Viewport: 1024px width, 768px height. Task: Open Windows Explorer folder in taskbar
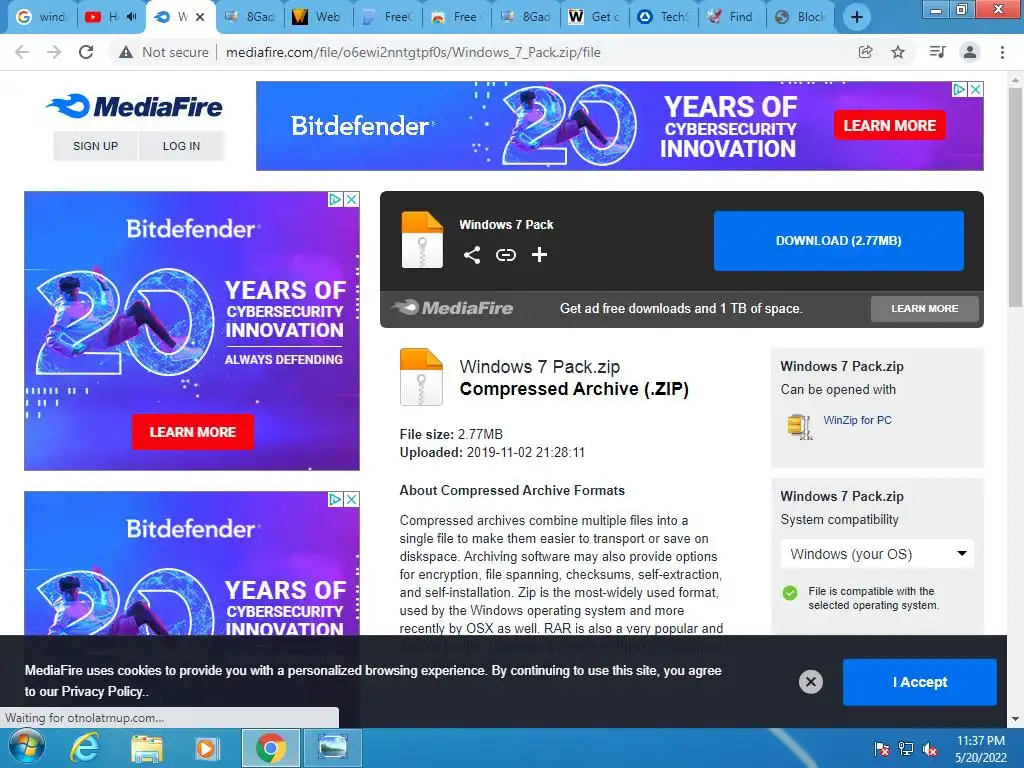click(147, 748)
